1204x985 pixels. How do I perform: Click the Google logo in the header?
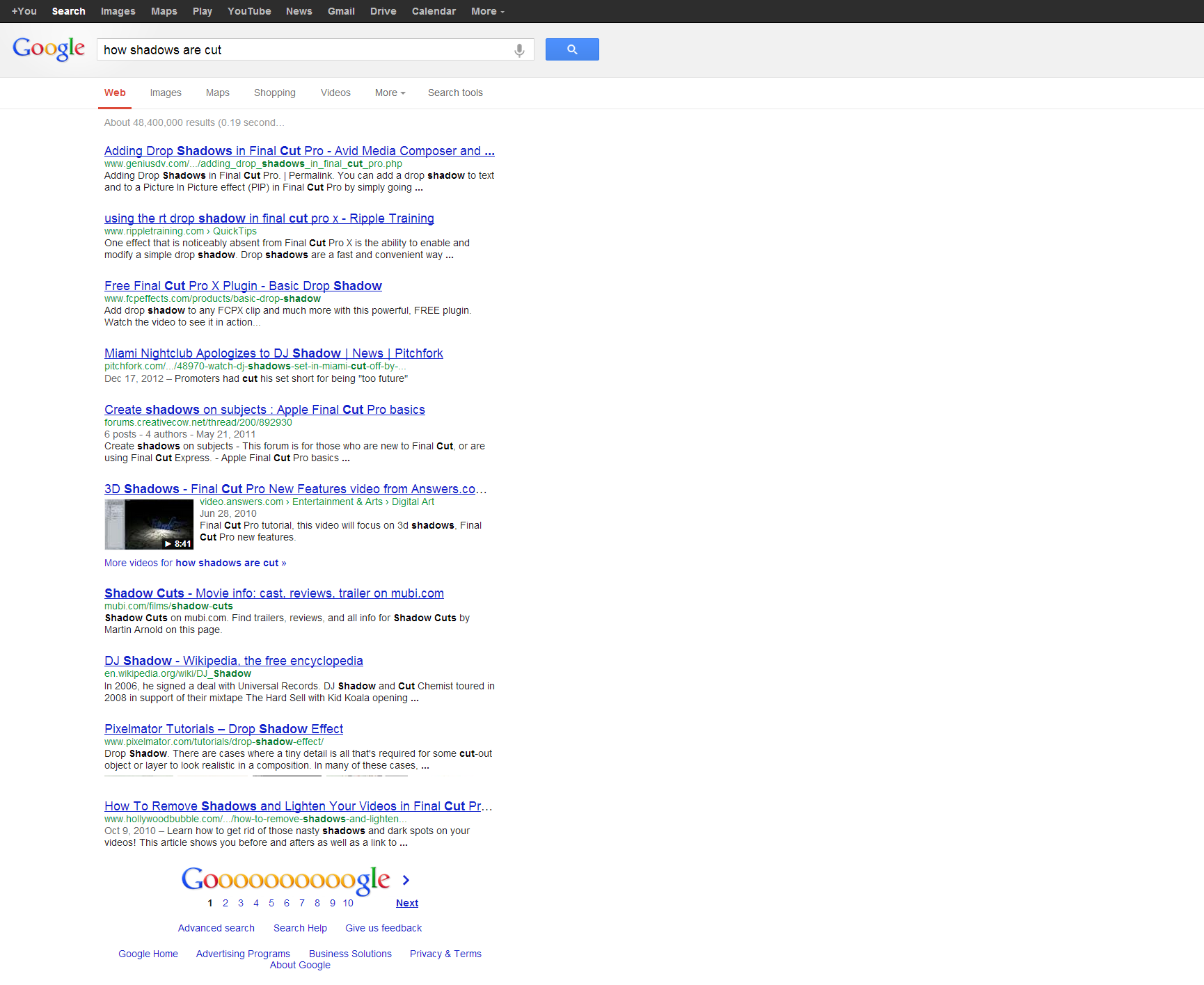(49, 49)
